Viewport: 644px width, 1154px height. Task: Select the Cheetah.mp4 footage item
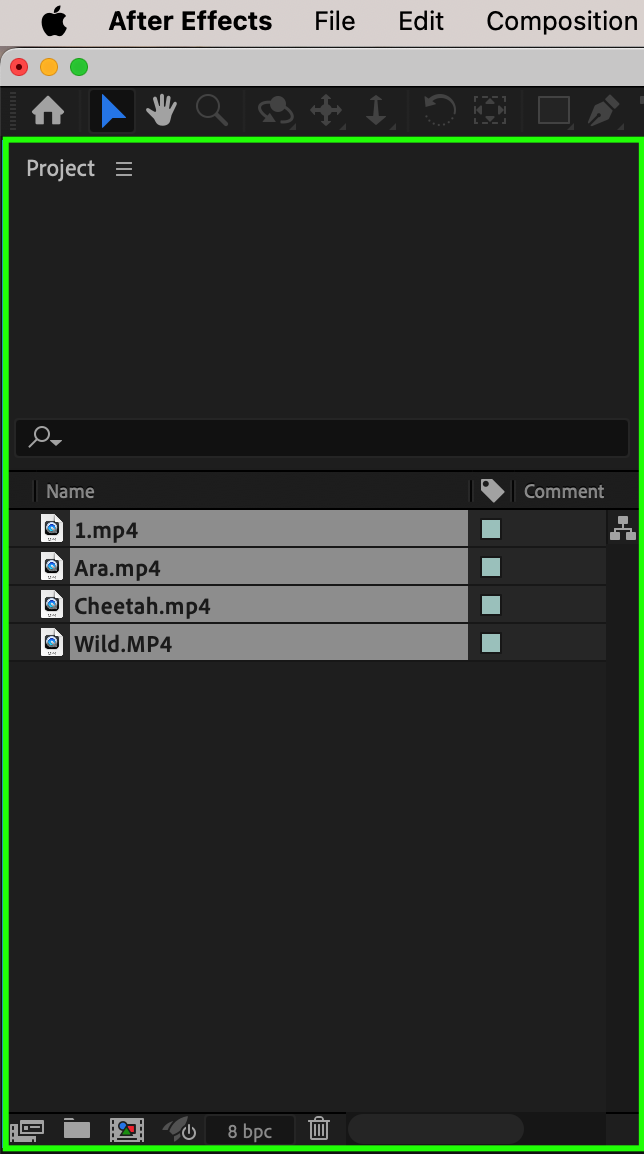point(142,606)
